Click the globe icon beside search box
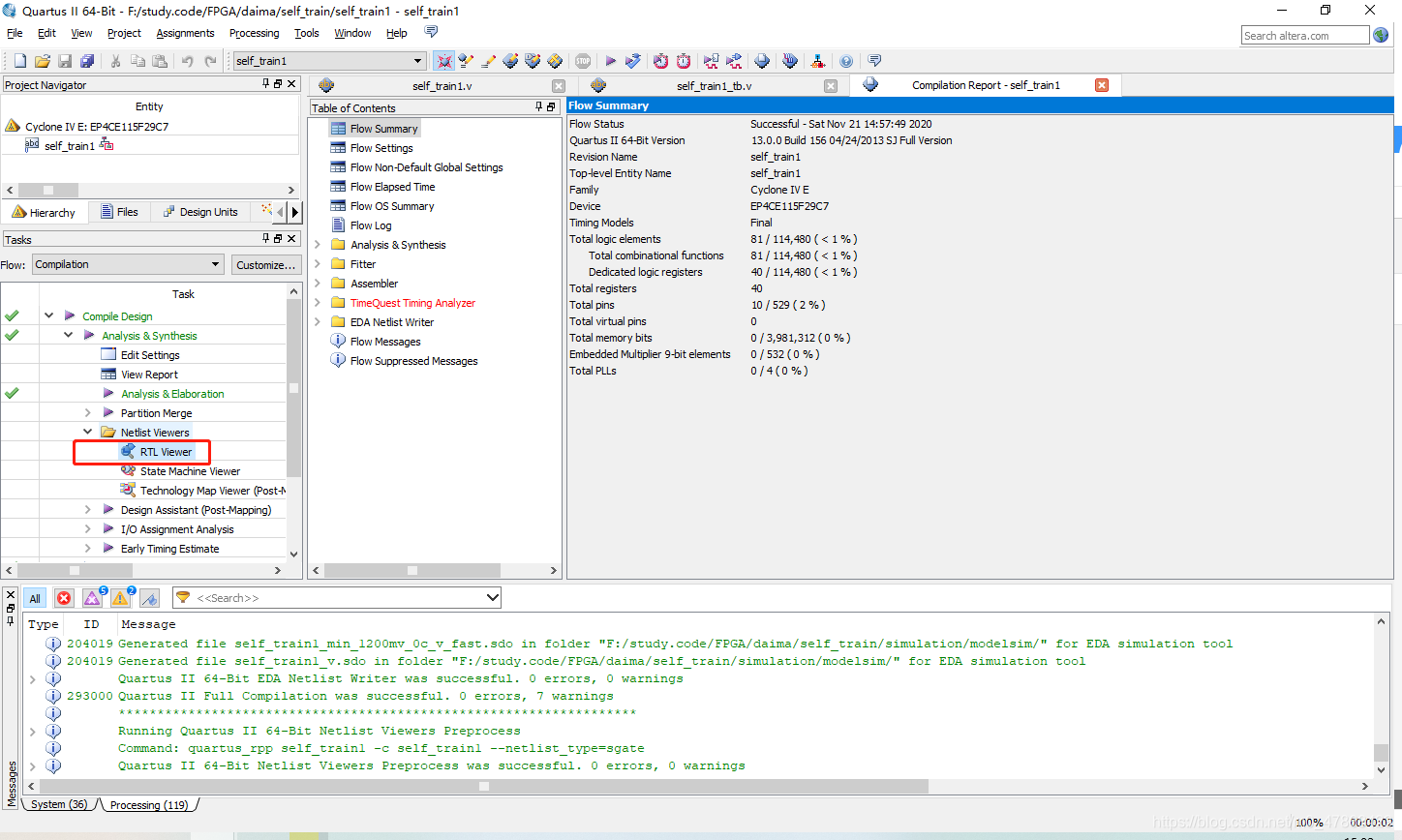 coord(1381,35)
